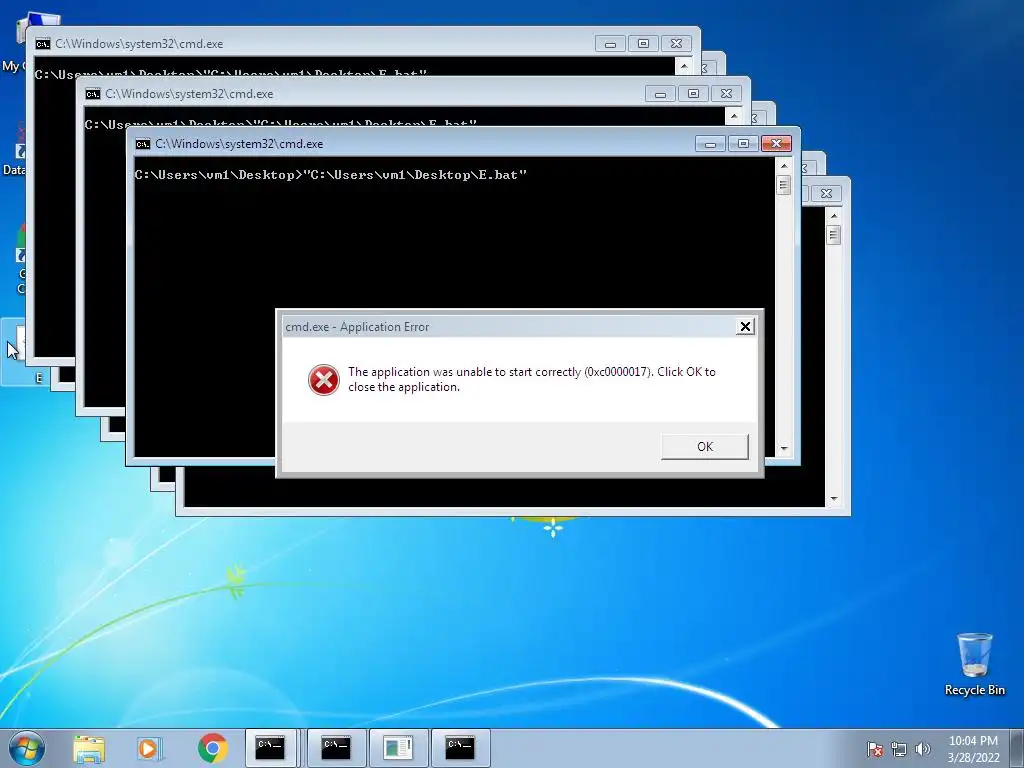Maximize the topmost-left cmd.exe window
The height and width of the screenshot is (768, 1024).
(643, 44)
